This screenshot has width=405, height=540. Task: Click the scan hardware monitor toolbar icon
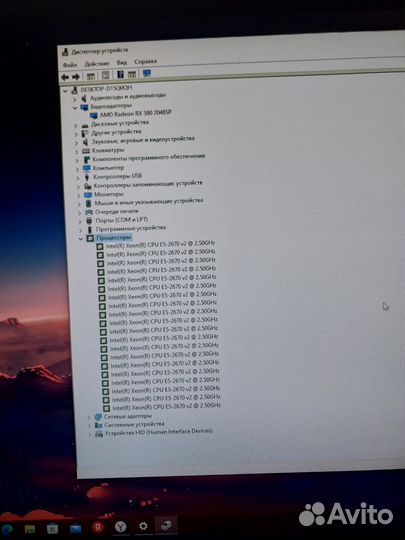tap(147, 73)
